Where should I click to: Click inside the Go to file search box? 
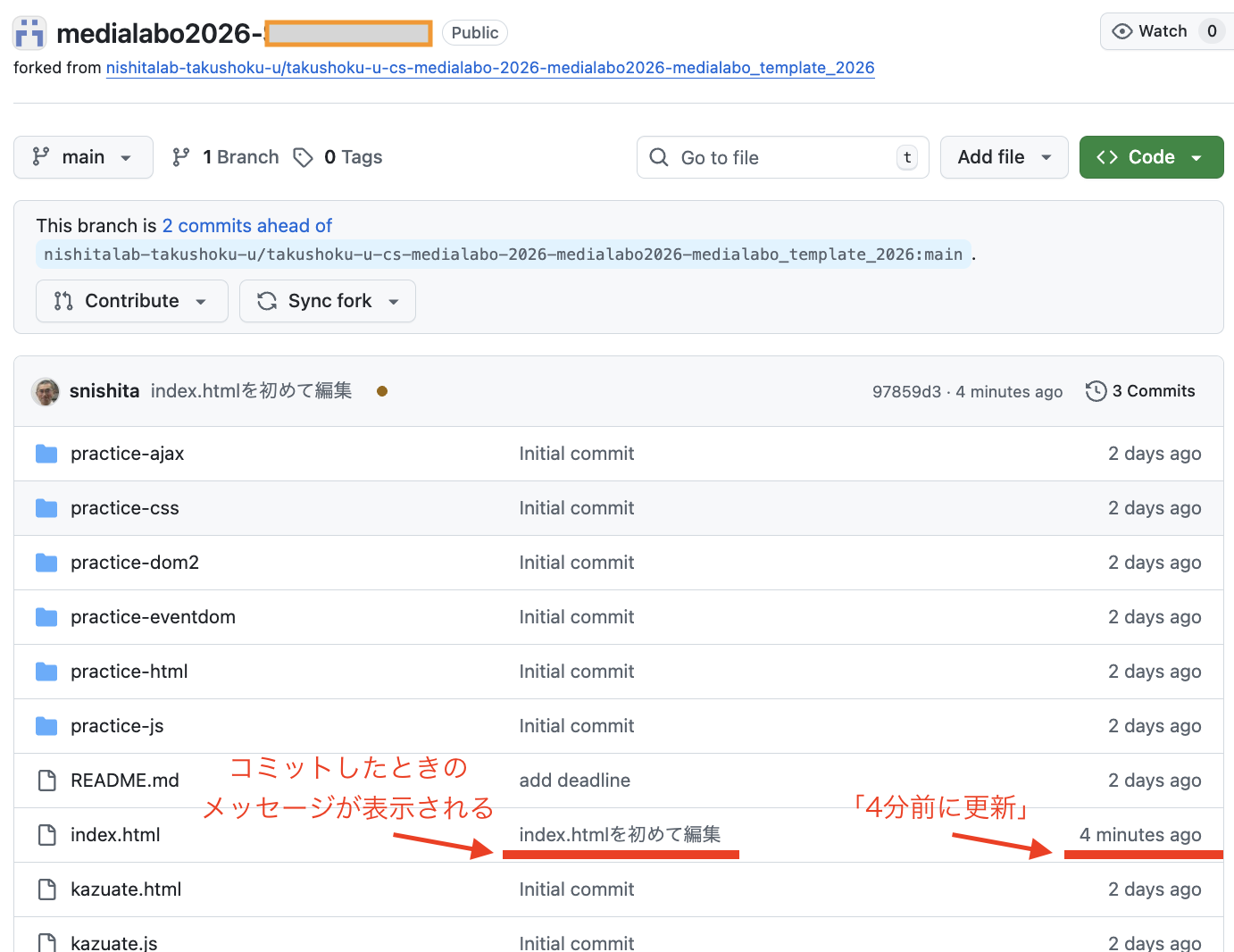(x=777, y=157)
